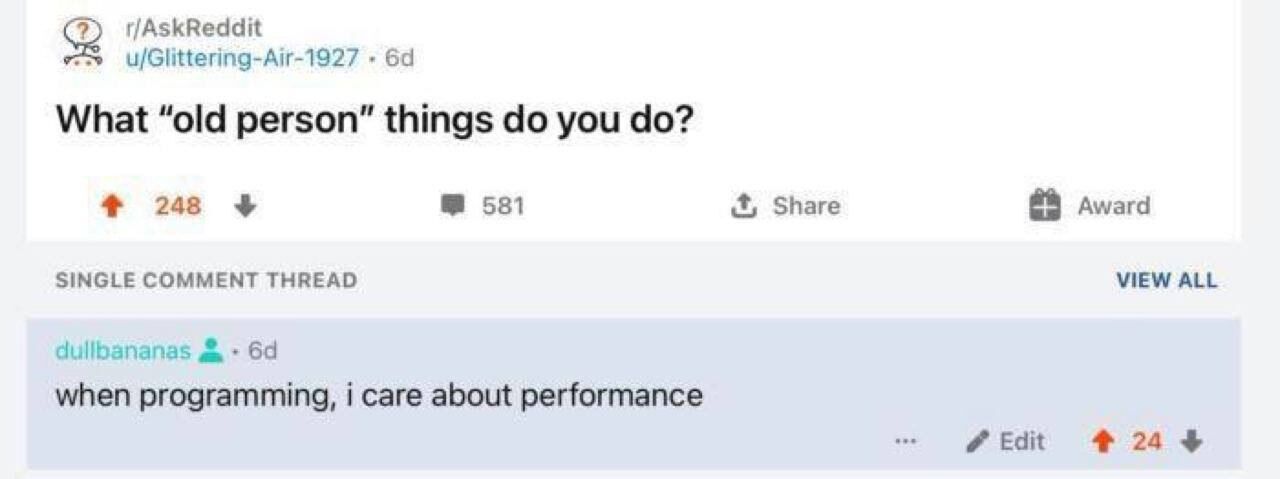Click the Share upload icon
The image size is (1280, 479).
click(743, 206)
